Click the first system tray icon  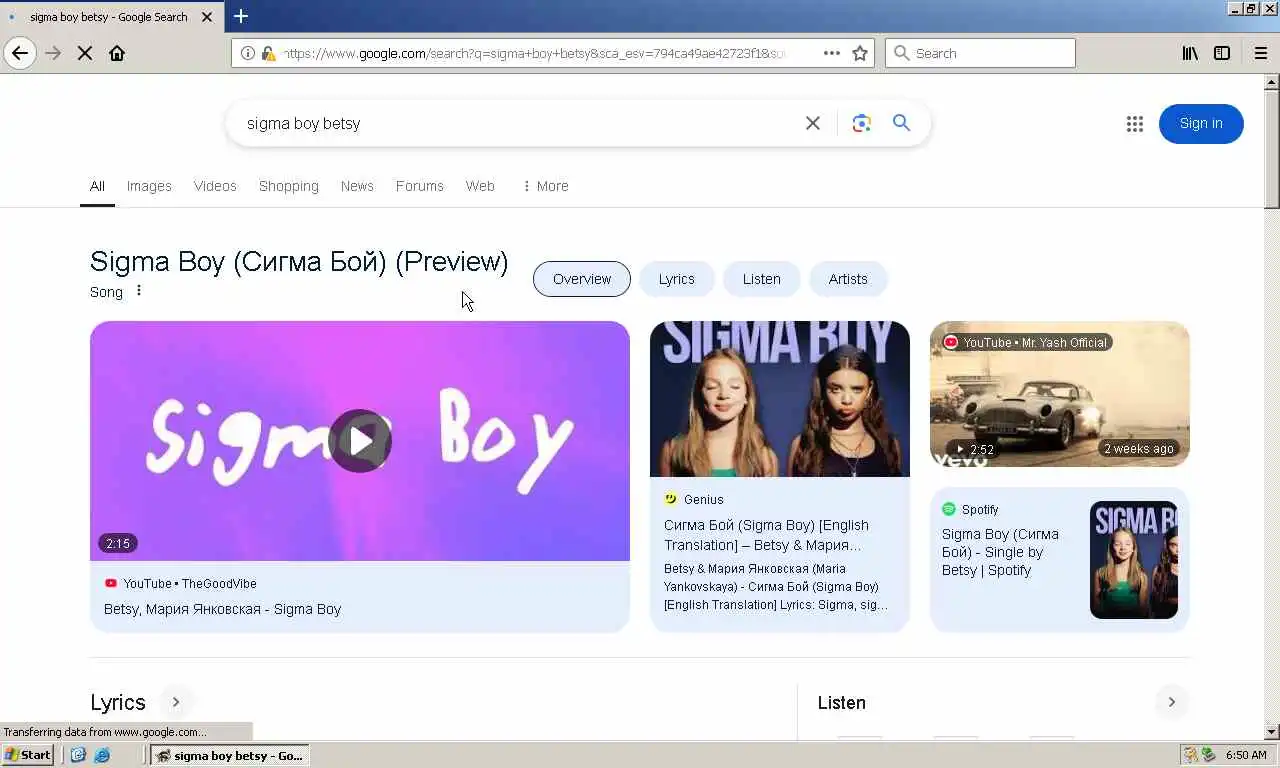pyautogui.click(x=1190, y=755)
